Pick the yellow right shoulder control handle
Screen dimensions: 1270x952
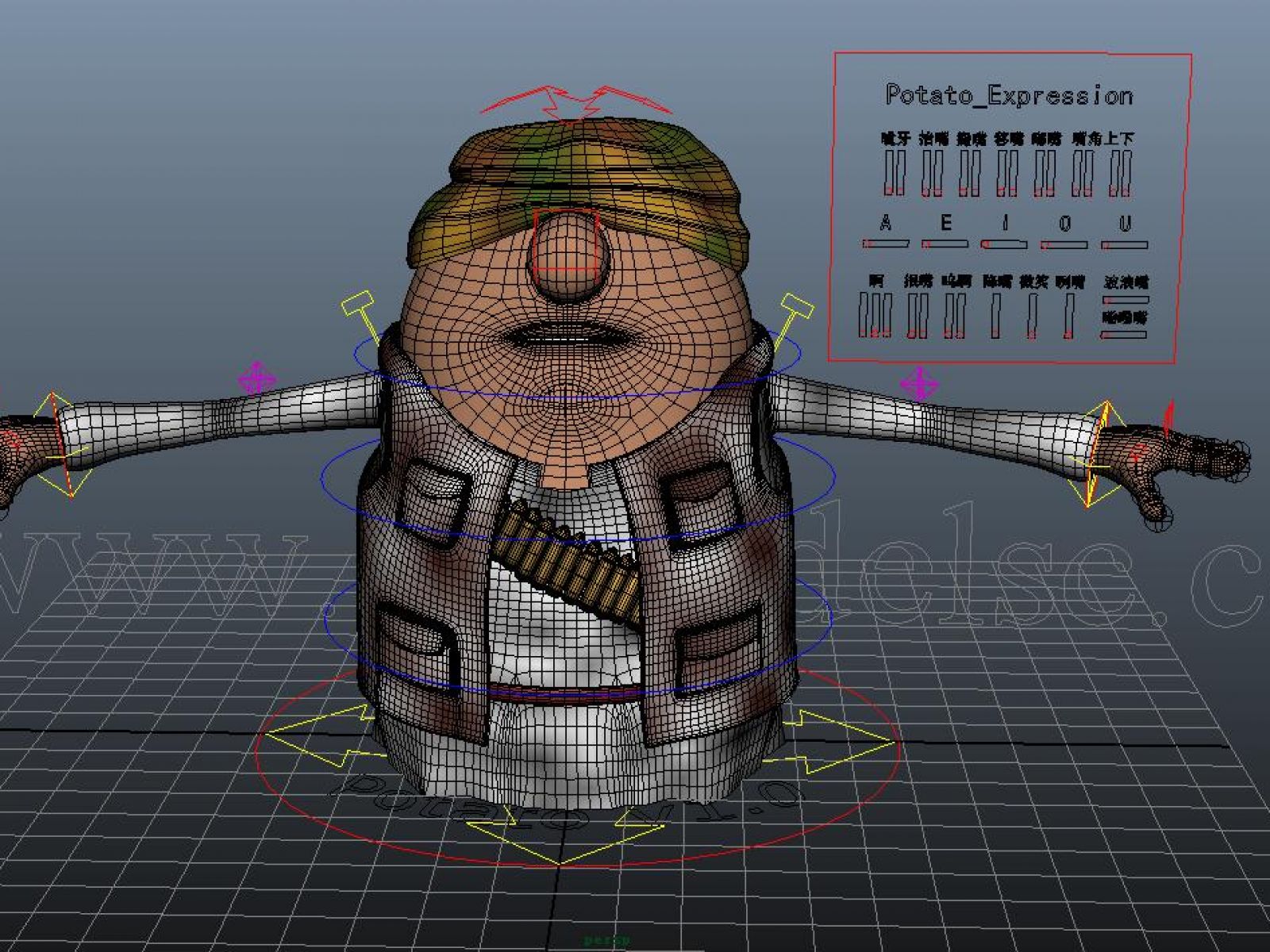[x=796, y=305]
